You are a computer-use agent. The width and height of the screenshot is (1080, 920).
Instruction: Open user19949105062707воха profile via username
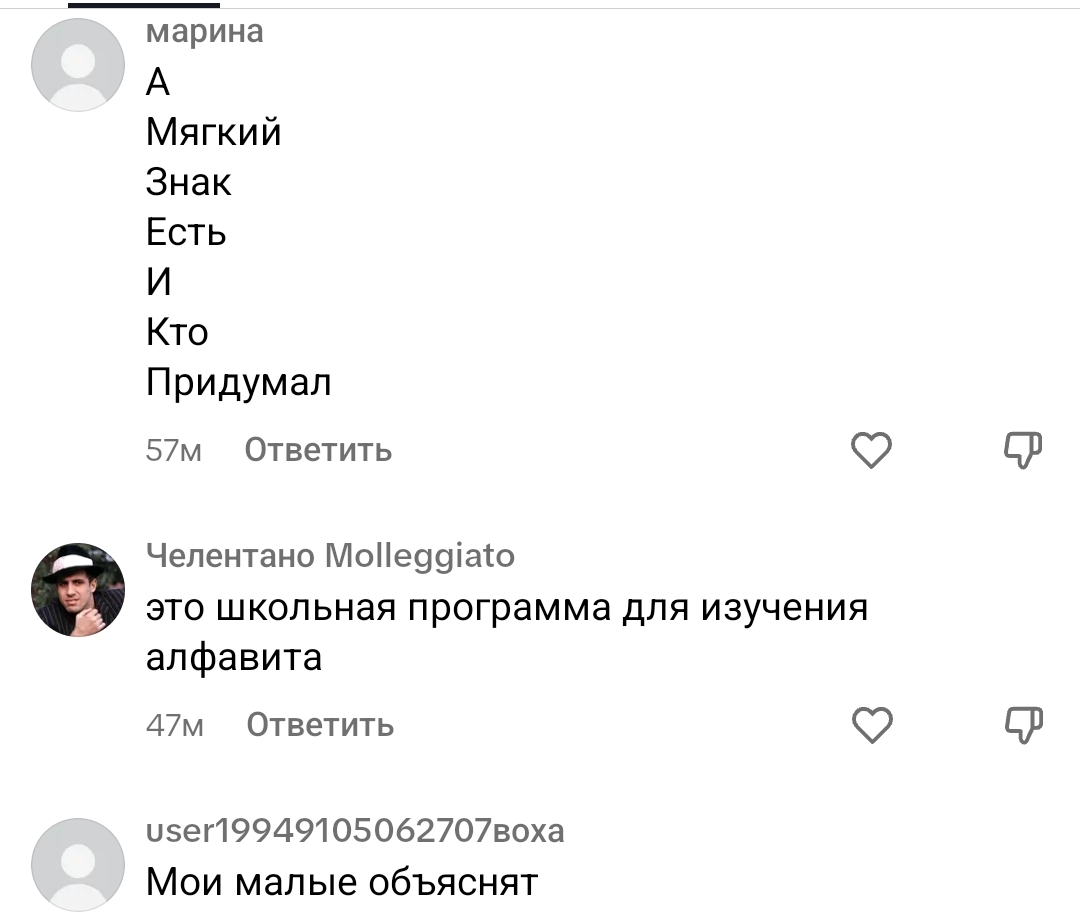coord(355,830)
